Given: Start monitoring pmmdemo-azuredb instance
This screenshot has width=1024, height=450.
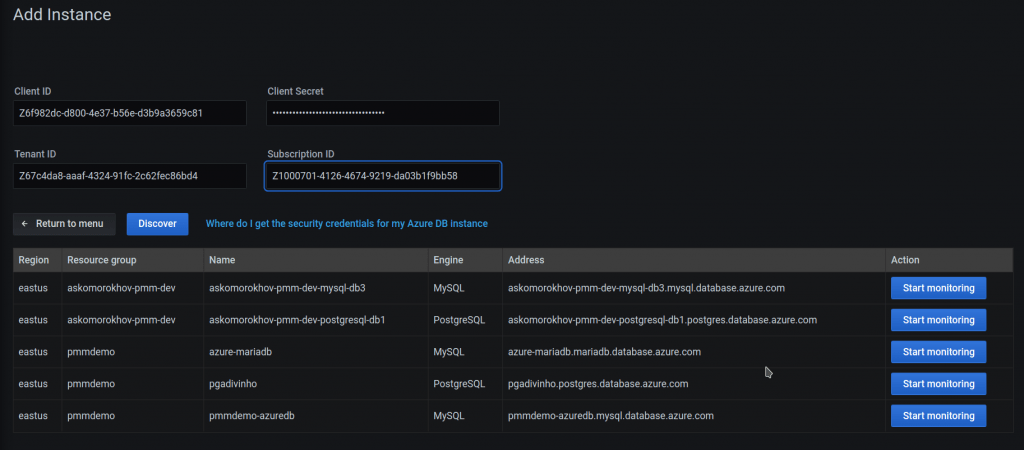Looking at the screenshot, I should click(938, 416).
